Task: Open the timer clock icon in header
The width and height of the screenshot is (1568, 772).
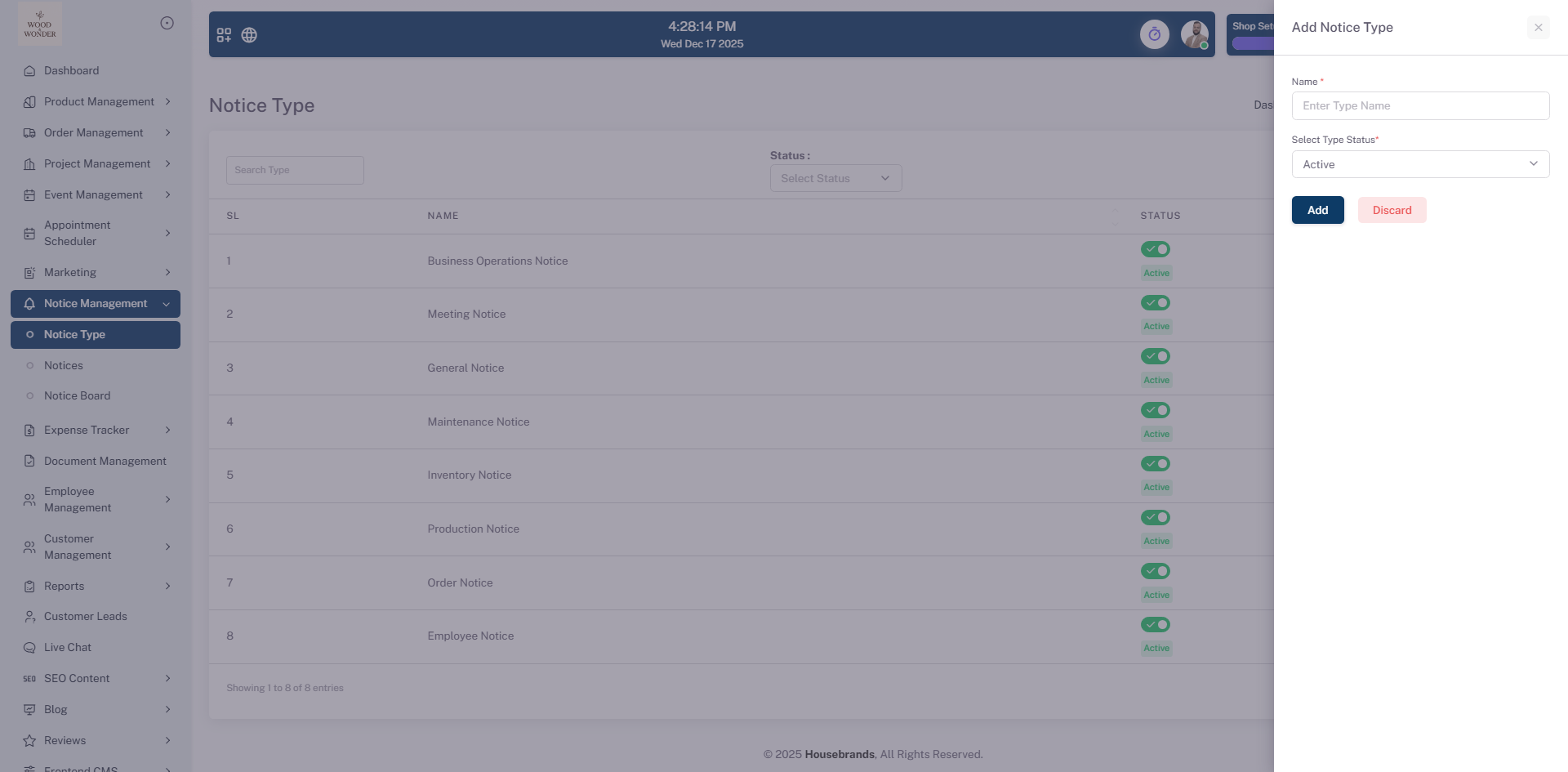Action: click(1154, 34)
